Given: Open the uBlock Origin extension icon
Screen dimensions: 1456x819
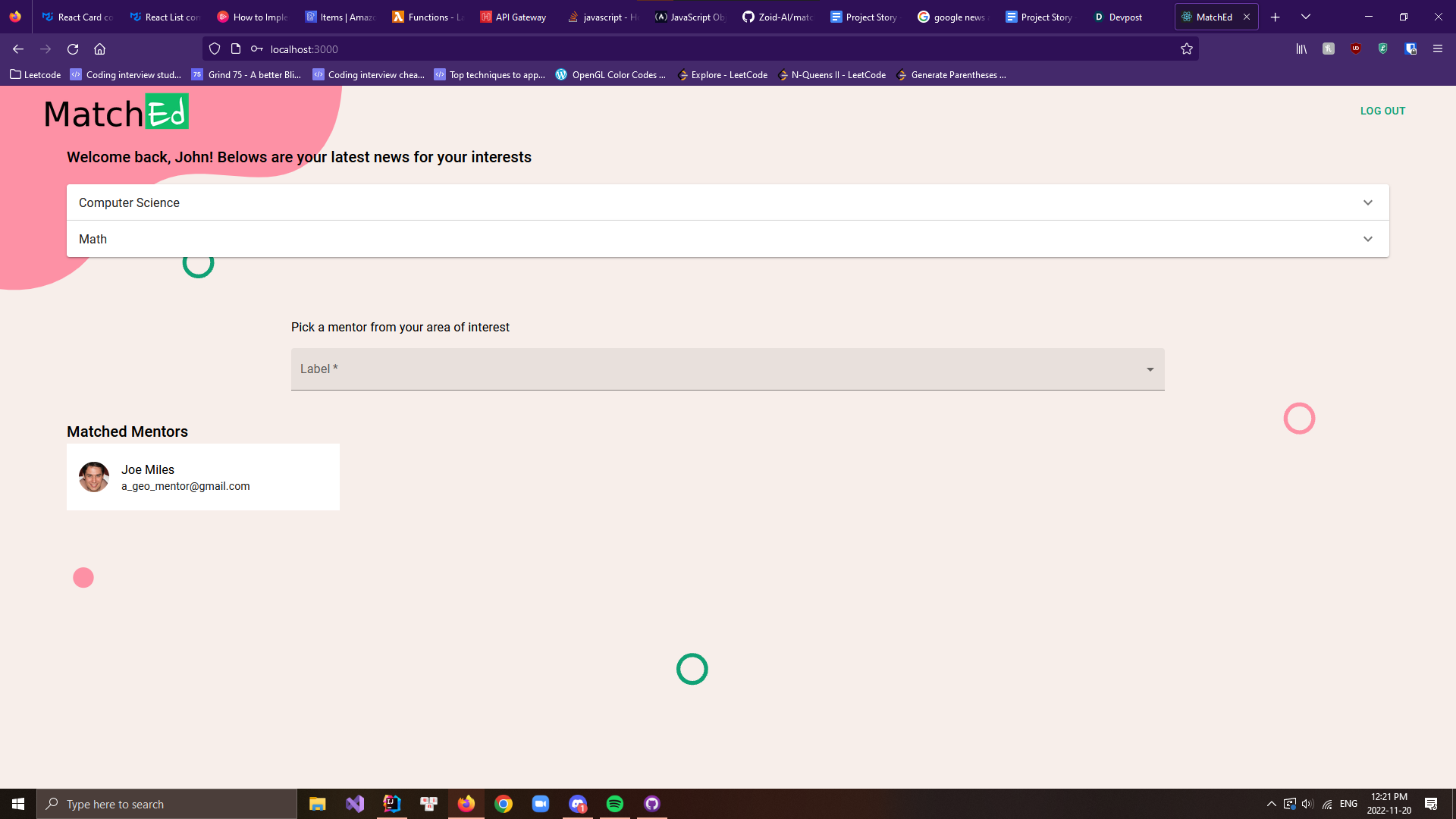Looking at the screenshot, I should (x=1356, y=49).
